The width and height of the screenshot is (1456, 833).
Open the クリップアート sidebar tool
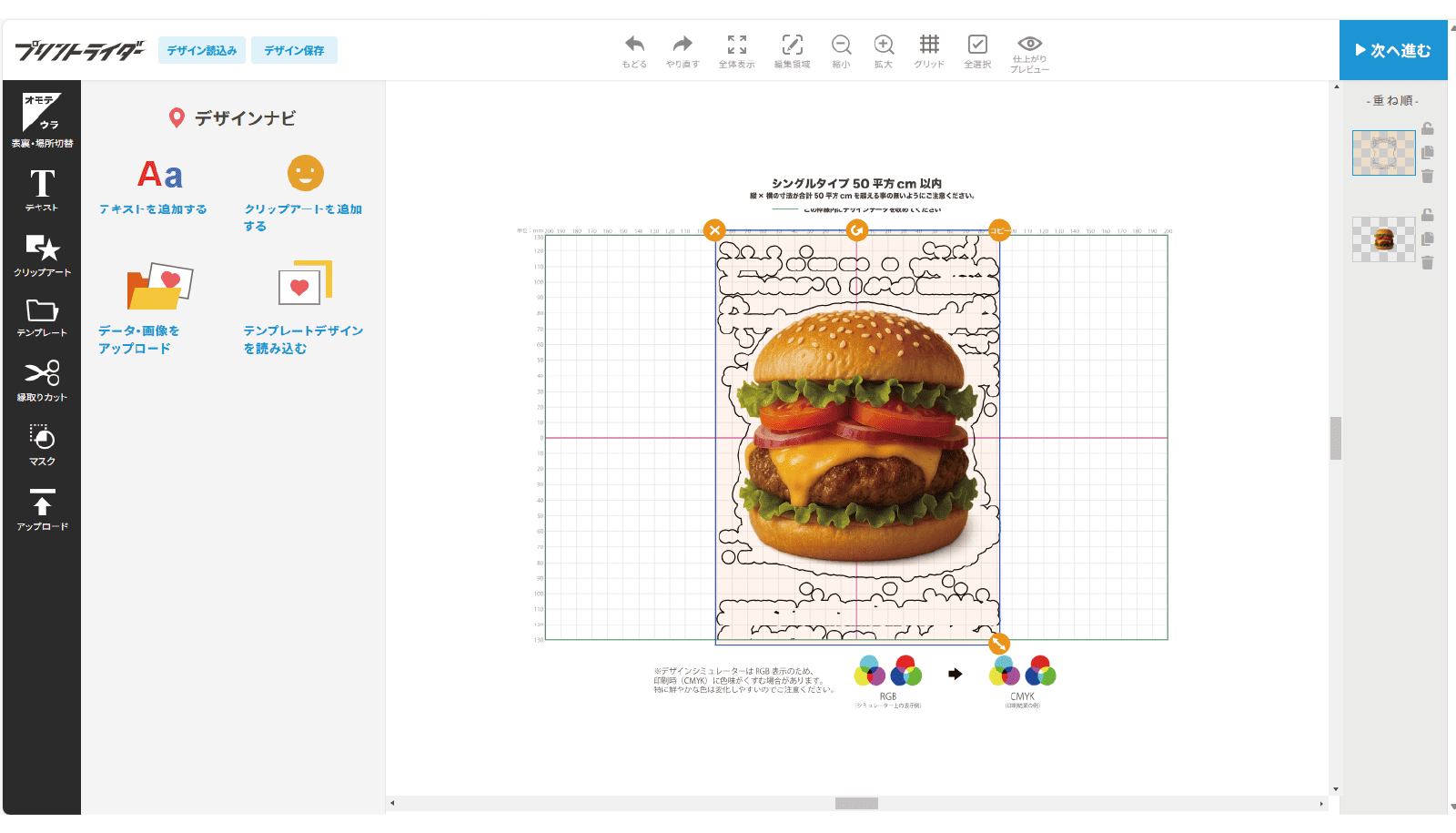(42, 254)
